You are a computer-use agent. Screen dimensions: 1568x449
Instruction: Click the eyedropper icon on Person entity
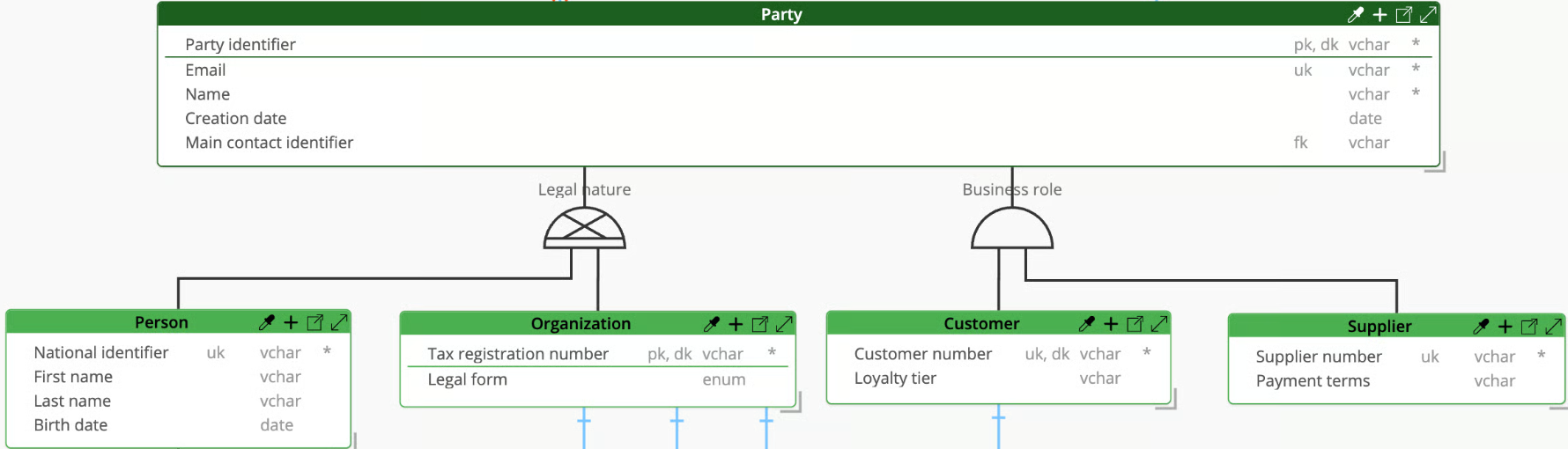[x=266, y=322]
